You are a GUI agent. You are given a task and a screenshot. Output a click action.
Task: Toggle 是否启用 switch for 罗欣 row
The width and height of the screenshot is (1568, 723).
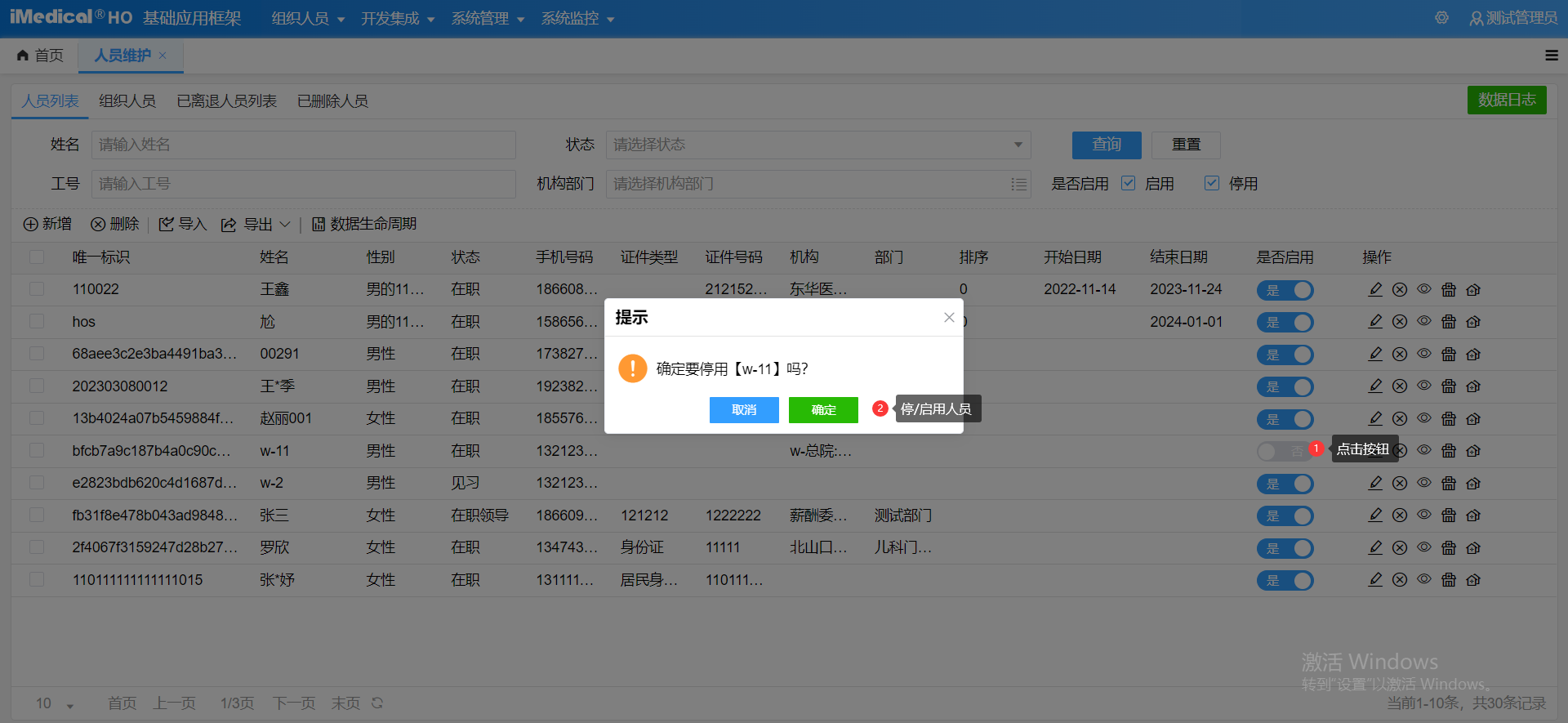point(1285,548)
